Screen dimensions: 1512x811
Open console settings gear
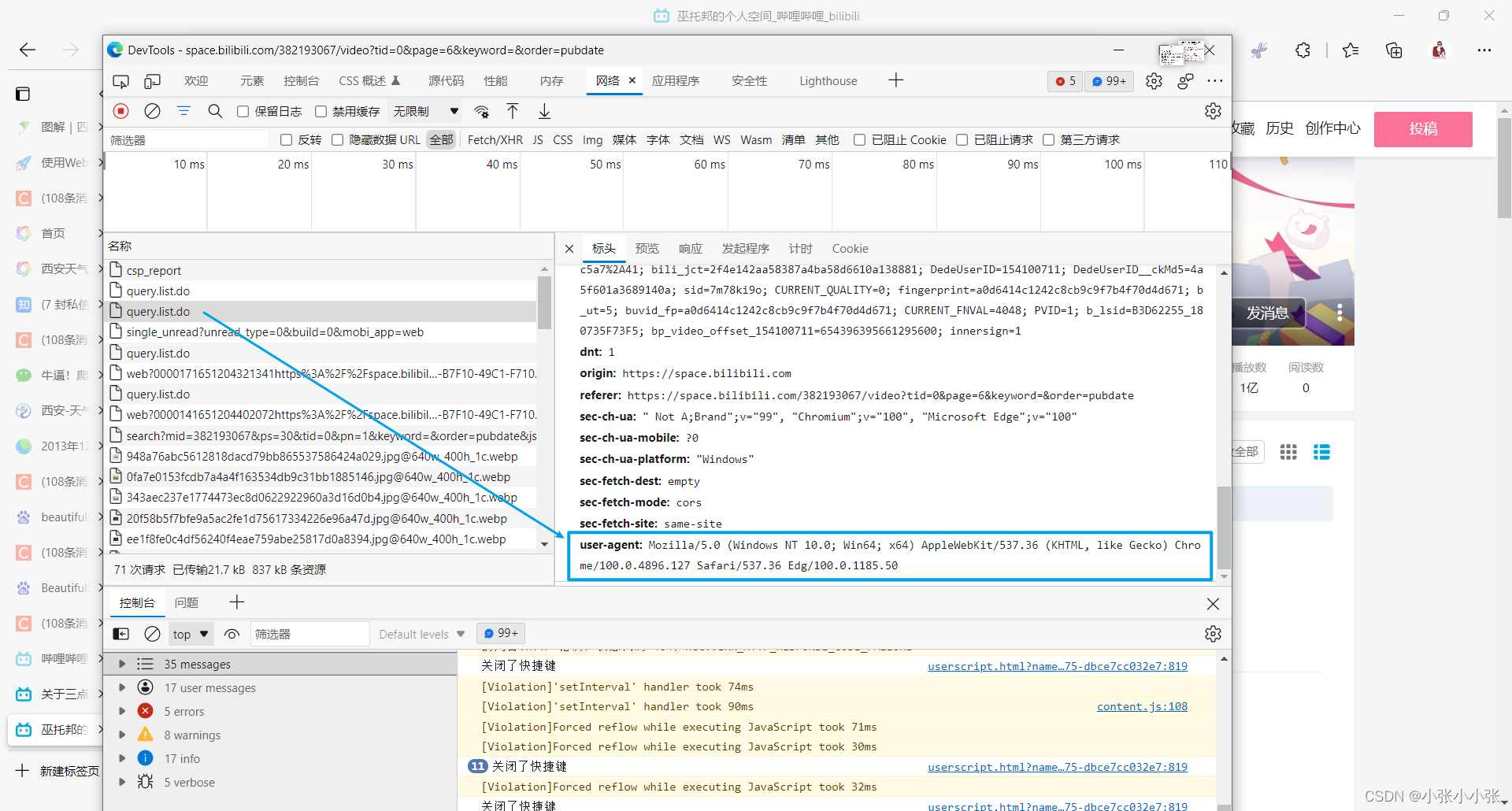point(1213,634)
